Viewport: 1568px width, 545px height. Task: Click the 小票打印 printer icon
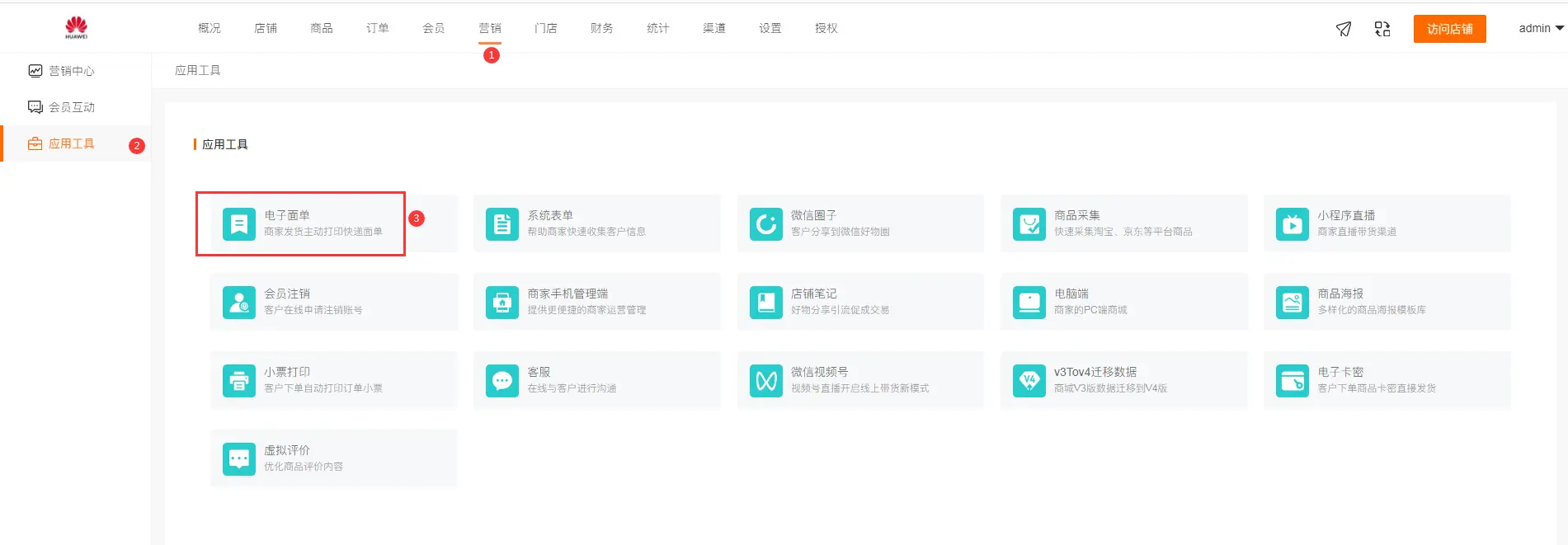tap(238, 380)
